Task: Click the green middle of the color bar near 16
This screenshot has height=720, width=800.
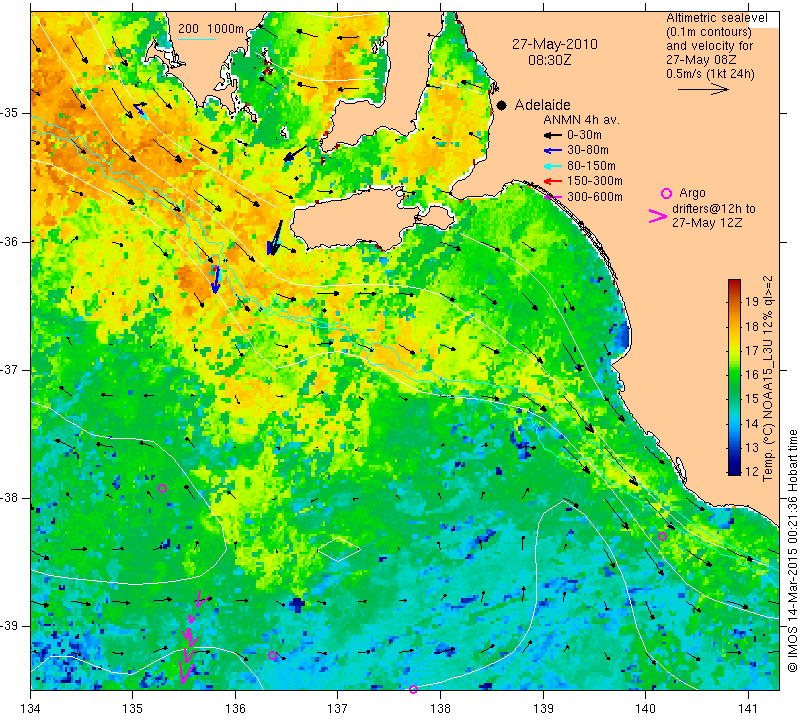Action: (x=734, y=375)
